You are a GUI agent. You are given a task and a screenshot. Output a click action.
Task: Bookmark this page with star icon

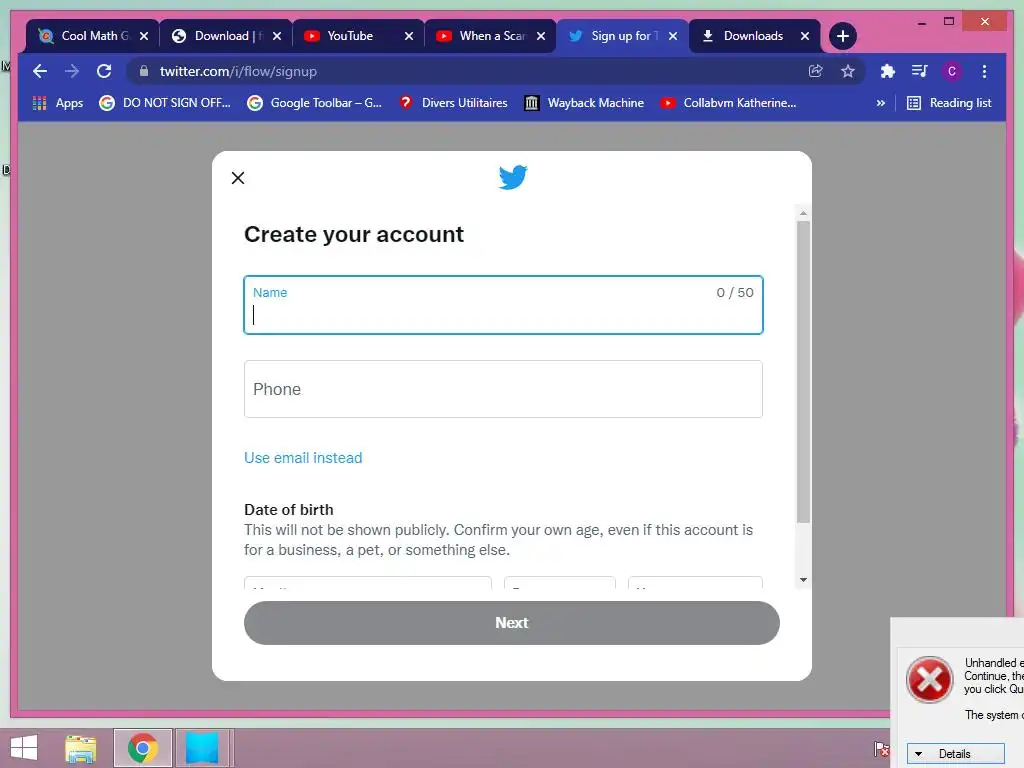click(848, 71)
